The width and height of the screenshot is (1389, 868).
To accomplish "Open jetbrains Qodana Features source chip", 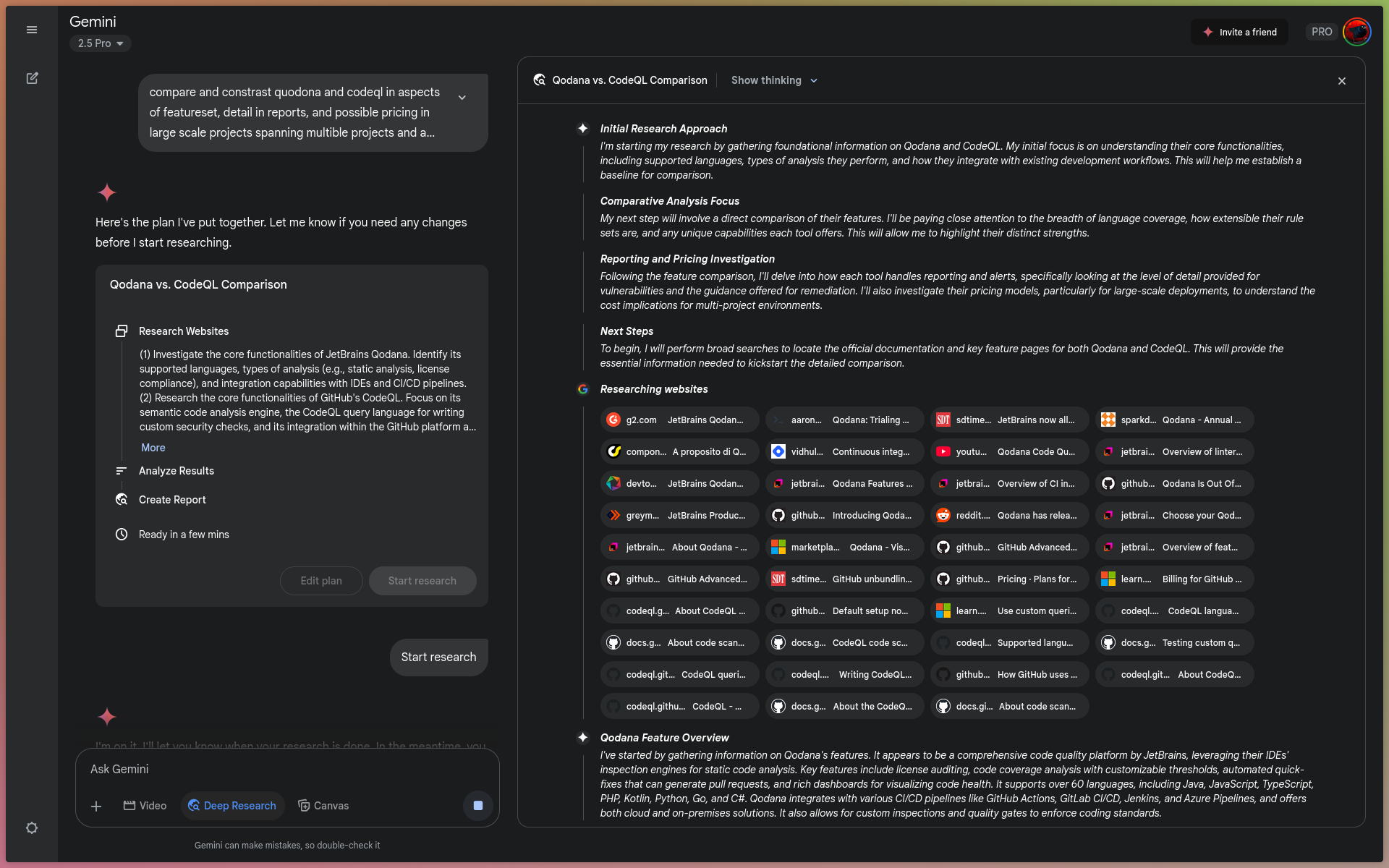I will point(844,484).
